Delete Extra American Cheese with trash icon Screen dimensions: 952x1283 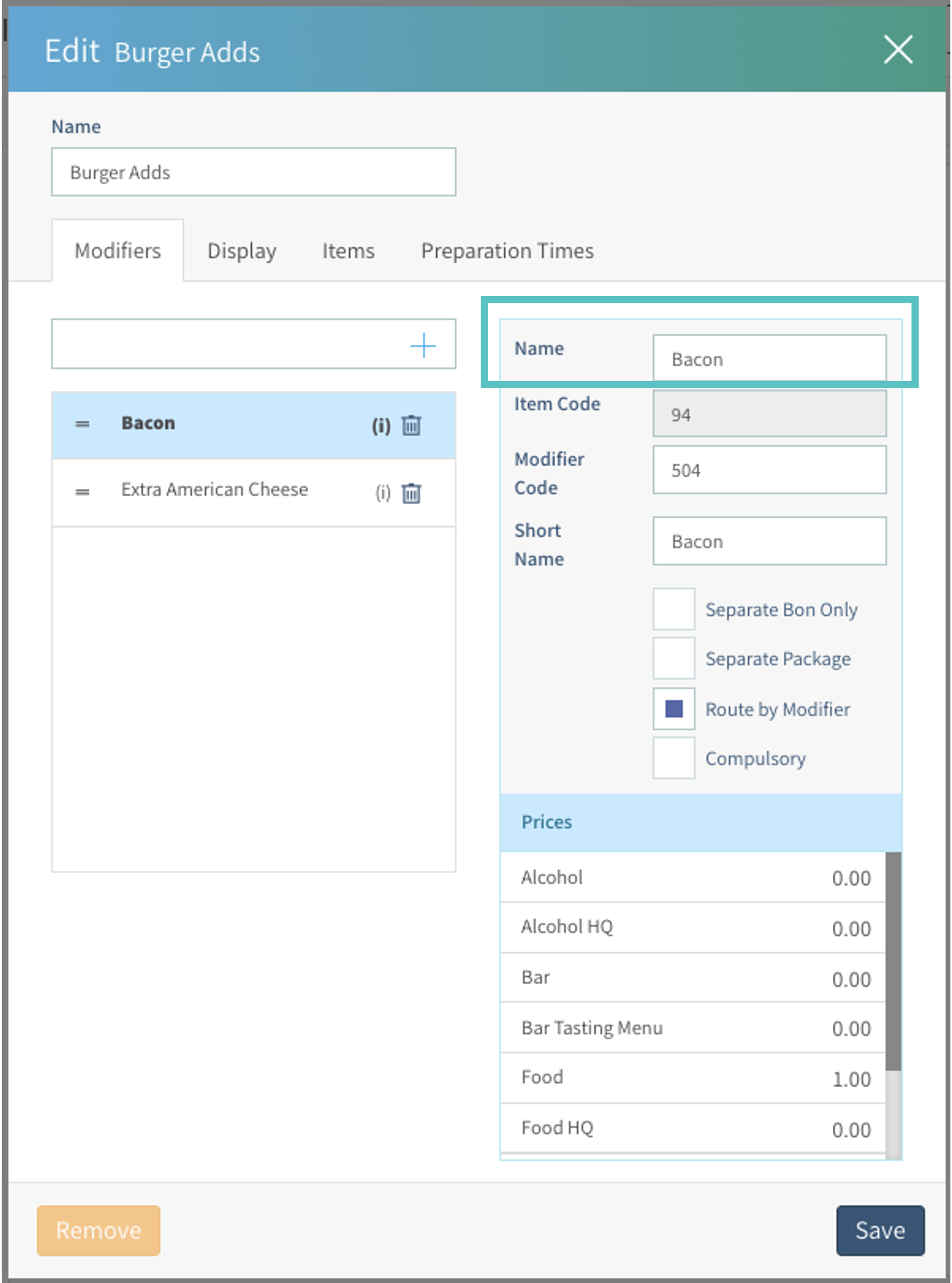coord(411,493)
